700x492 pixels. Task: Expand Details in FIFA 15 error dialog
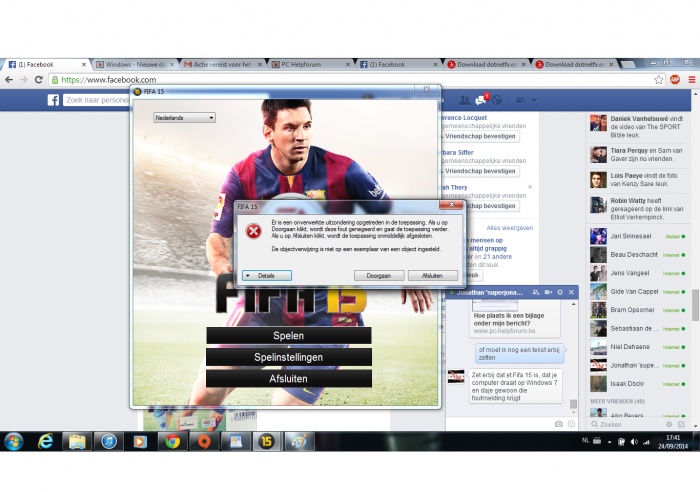coord(267,275)
